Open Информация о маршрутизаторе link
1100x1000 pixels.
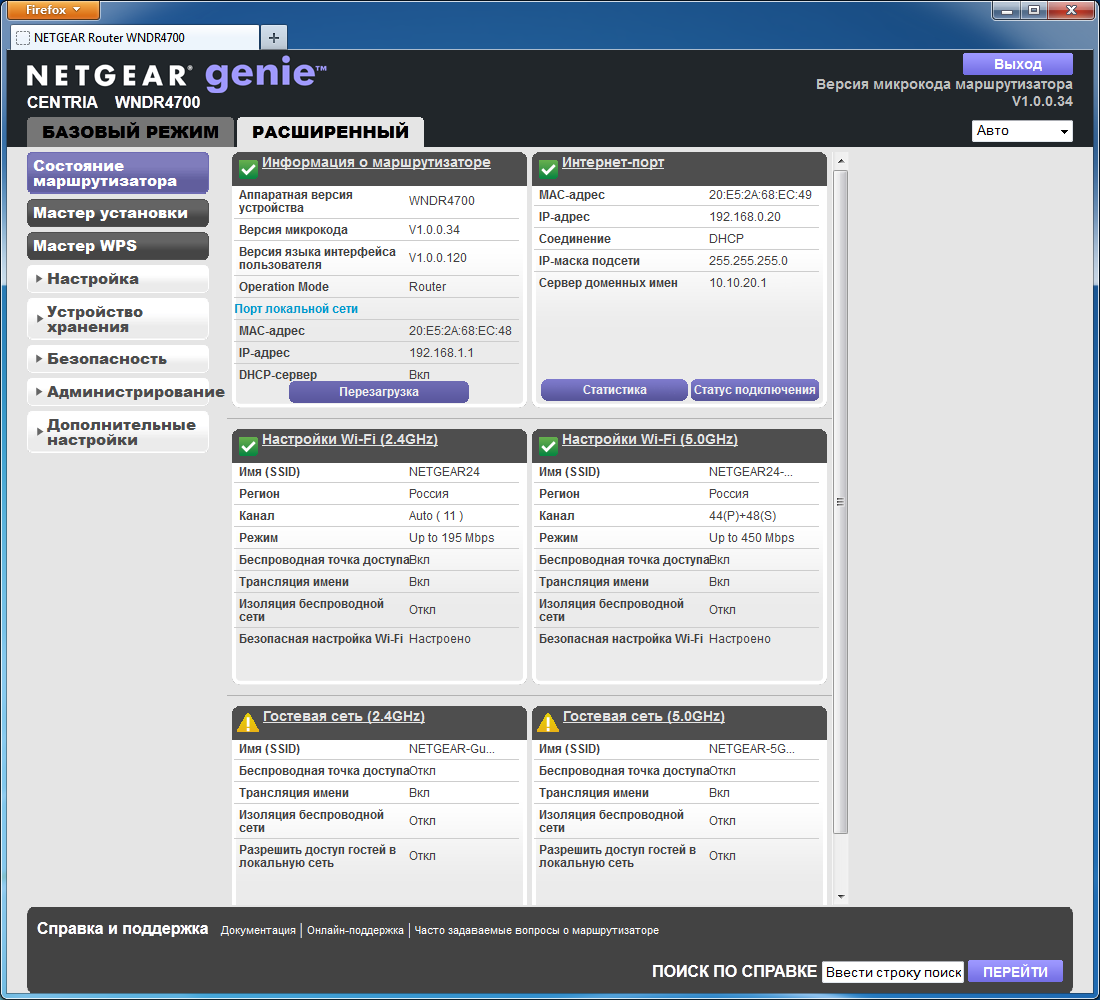[376, 162]
